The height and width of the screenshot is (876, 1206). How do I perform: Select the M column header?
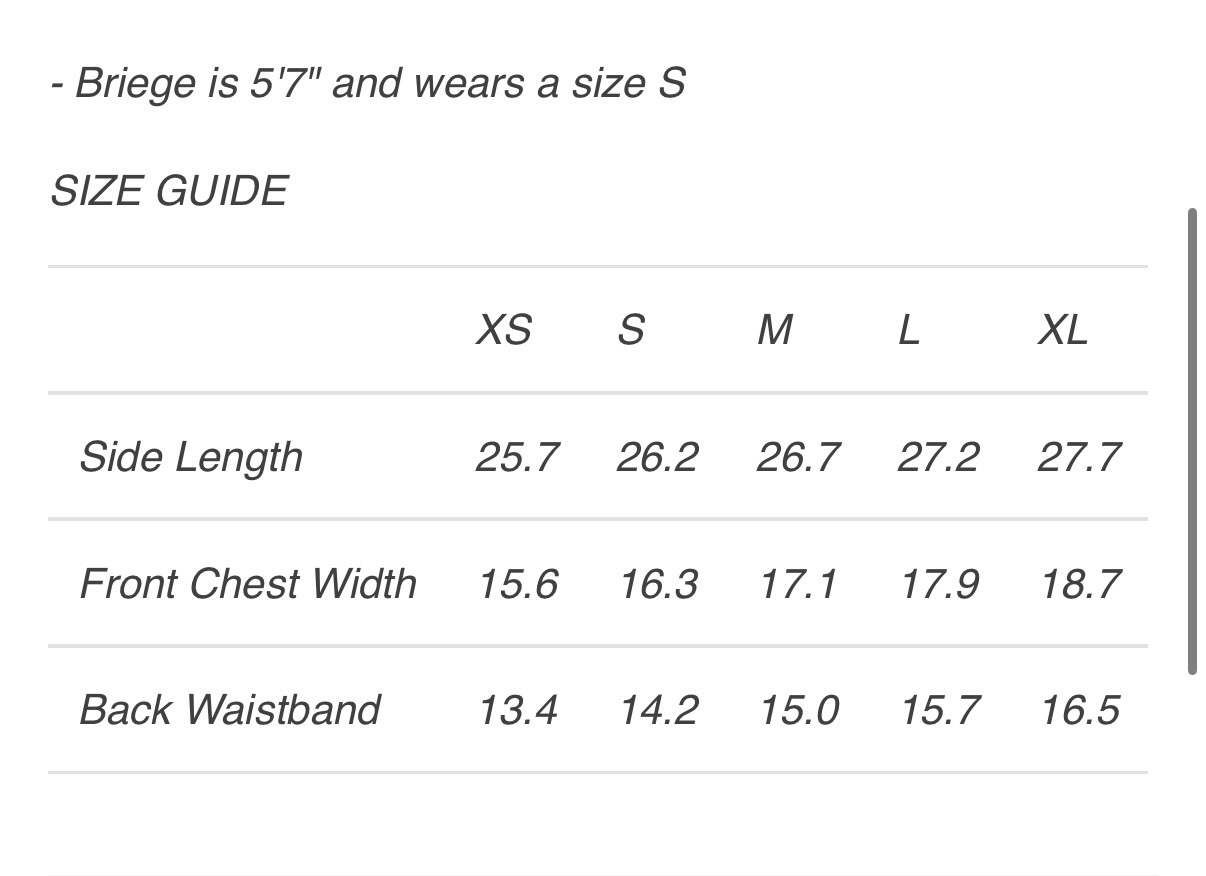[x=775, y=330]
